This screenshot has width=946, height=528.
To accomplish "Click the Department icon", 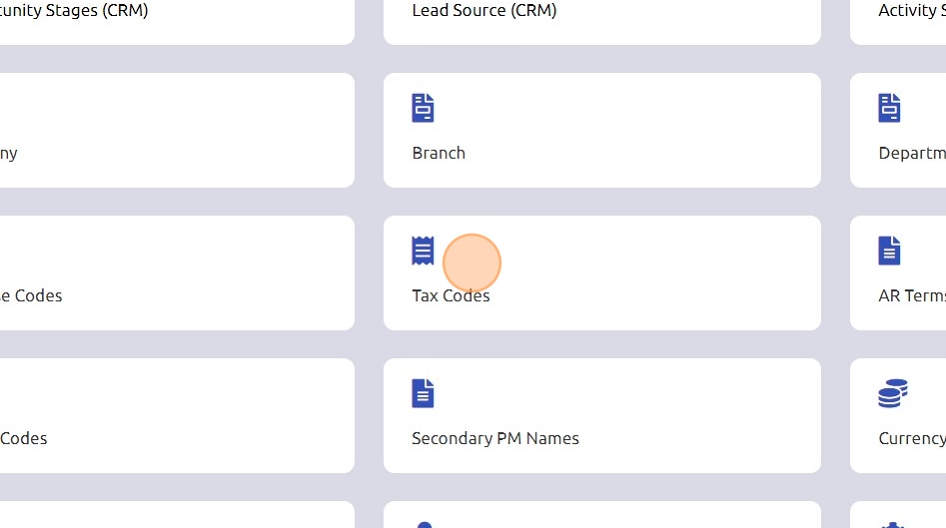I will coord(889,108).
